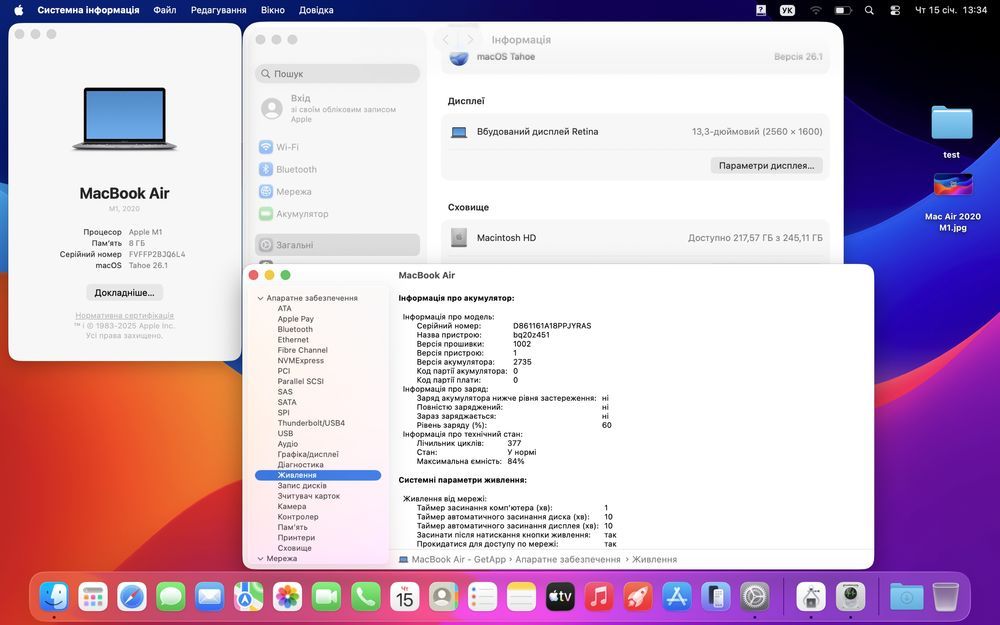
Task: Click the Докладніше… button
Action: [x=124, y=293]
